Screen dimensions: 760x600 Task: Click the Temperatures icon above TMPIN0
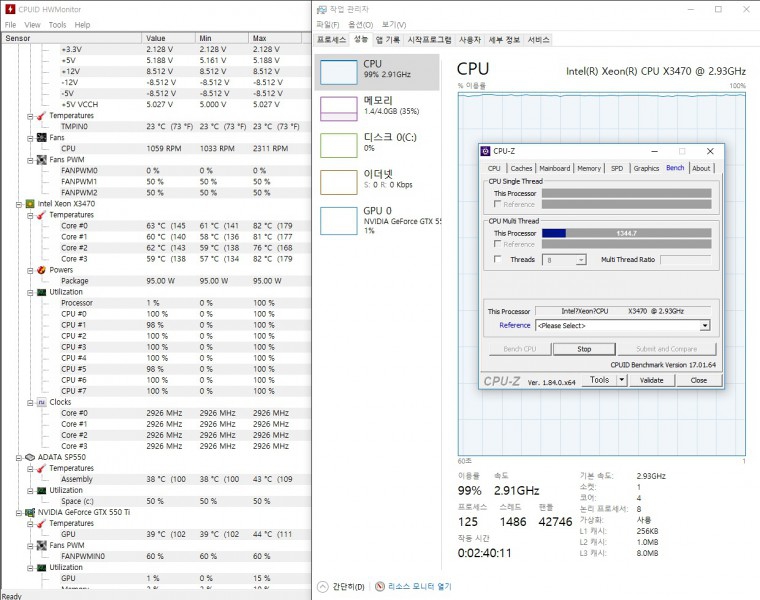(42, 116)
